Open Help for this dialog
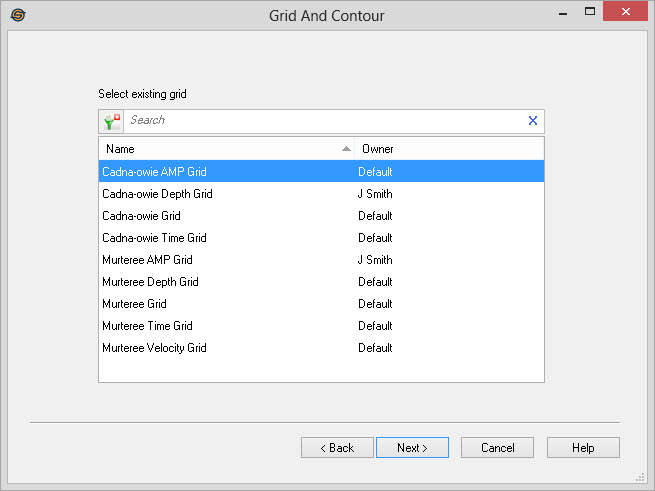Viewport: 655px width, 491px height. (583, 448)
